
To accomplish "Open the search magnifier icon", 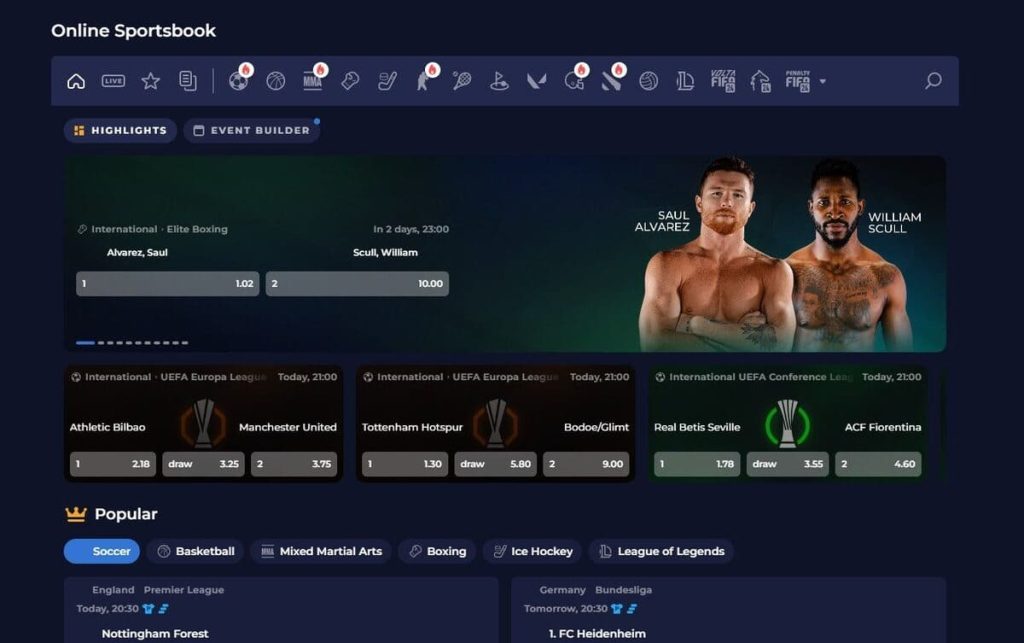I will [x=933, y=81].
